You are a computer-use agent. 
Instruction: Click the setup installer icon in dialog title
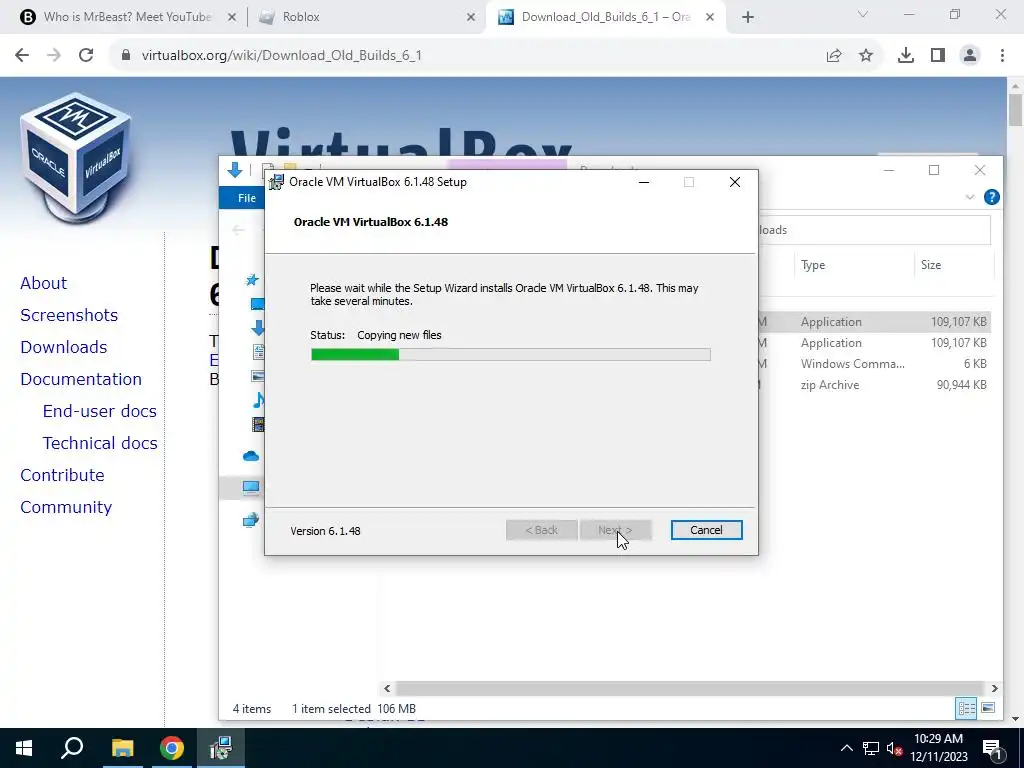click(x=277, y=182)
